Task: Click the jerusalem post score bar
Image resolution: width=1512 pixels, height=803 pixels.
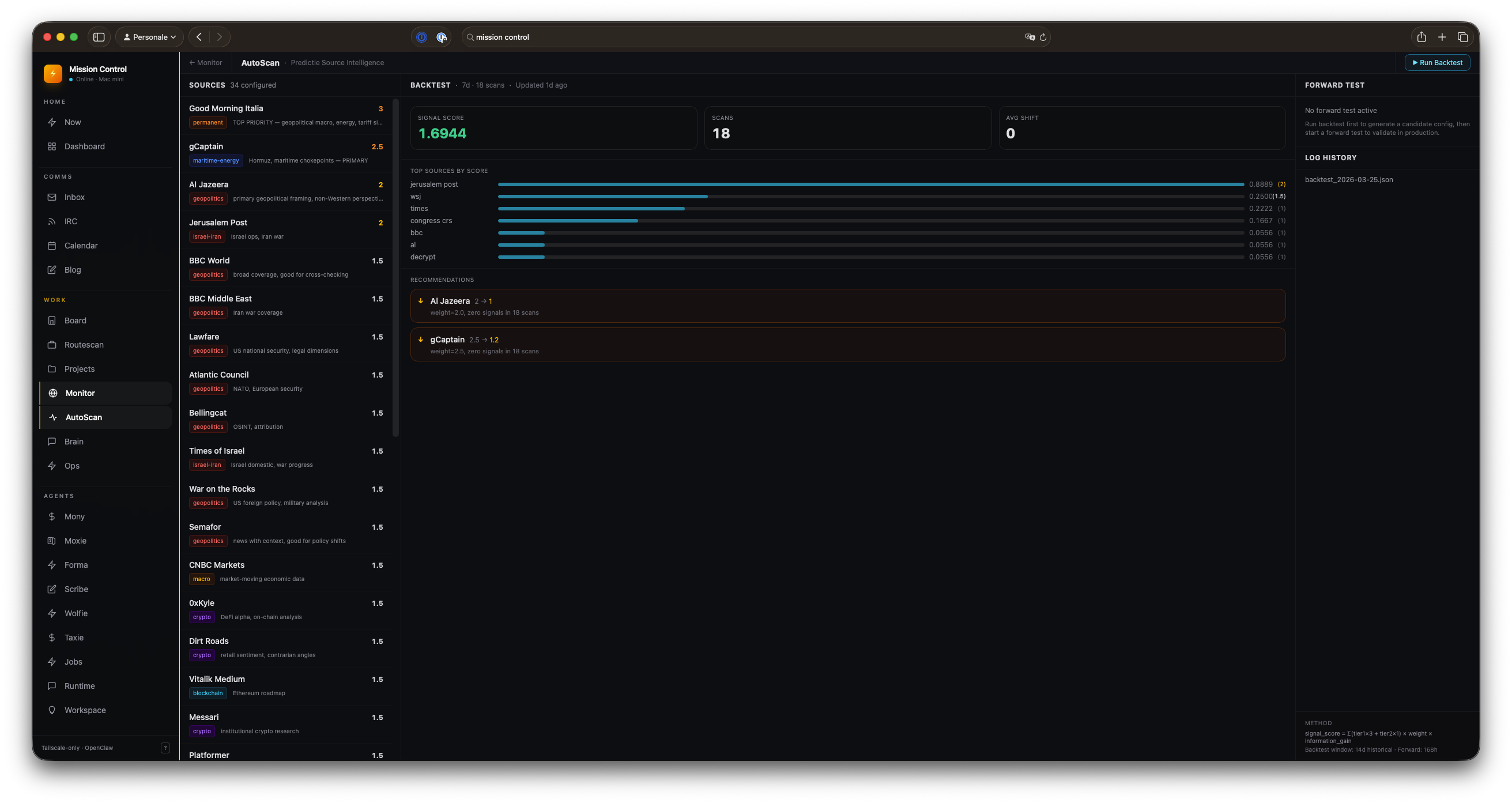Action: pyautogui.click(x=869, y=184)
